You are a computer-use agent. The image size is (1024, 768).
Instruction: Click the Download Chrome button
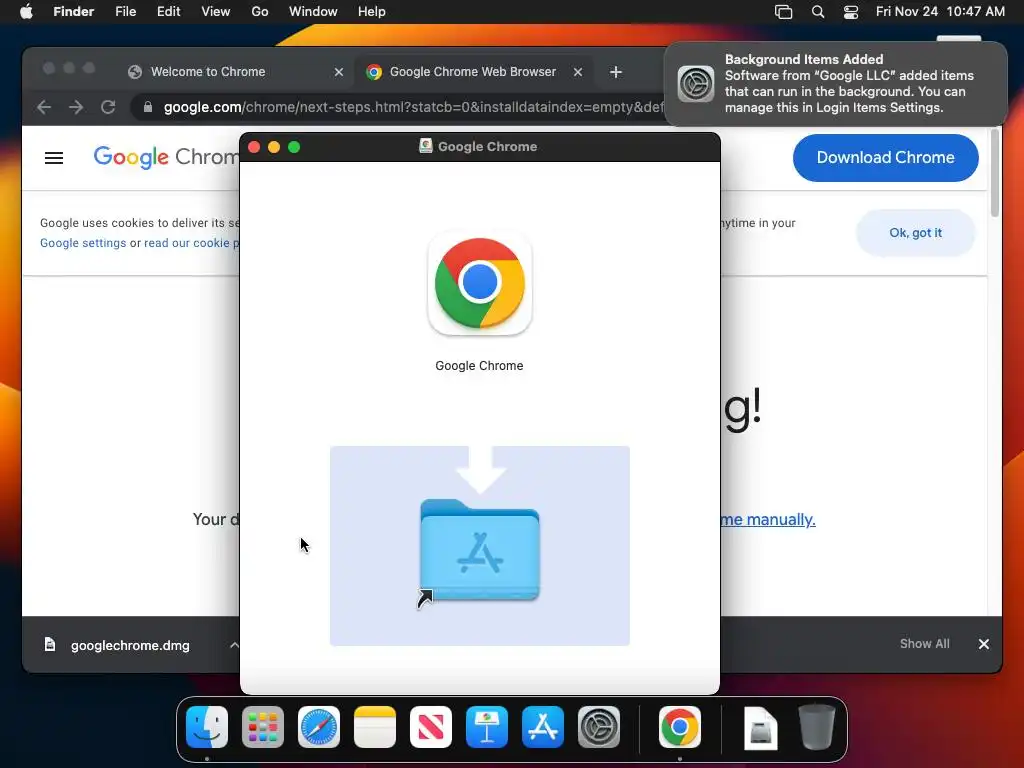(886, 157)
